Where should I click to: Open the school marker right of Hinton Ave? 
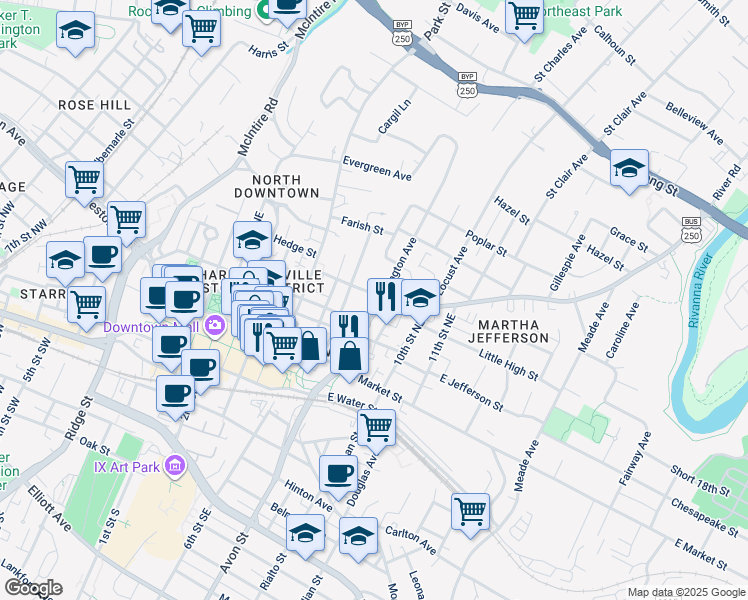pos(358,535)
